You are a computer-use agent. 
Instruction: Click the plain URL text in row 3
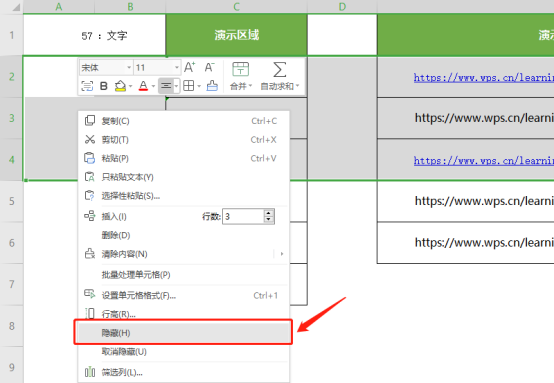coord(484,118)
